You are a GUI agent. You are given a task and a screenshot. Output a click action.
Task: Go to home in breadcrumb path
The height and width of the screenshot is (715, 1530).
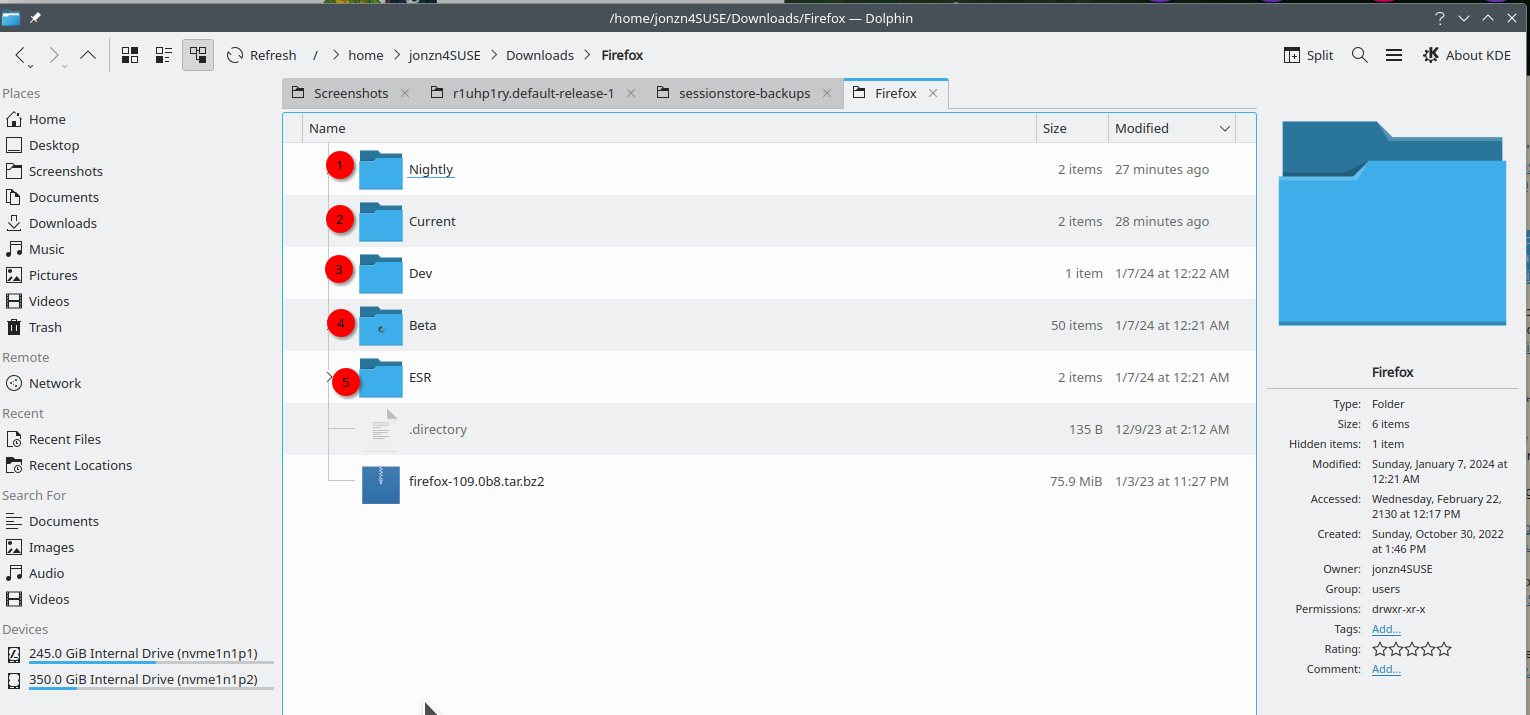click(366, 55)
